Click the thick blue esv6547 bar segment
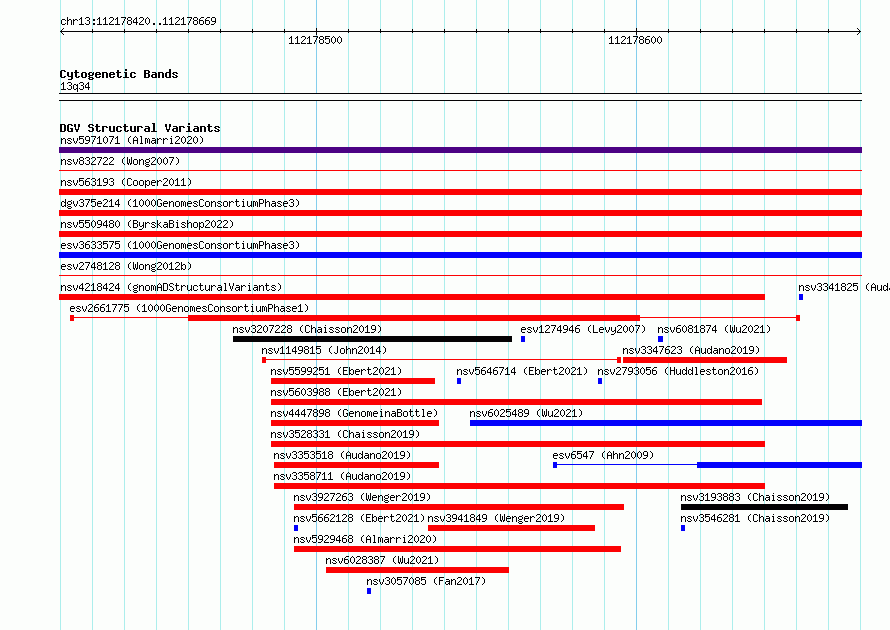The image size is (890, 630). pos(779,465)
